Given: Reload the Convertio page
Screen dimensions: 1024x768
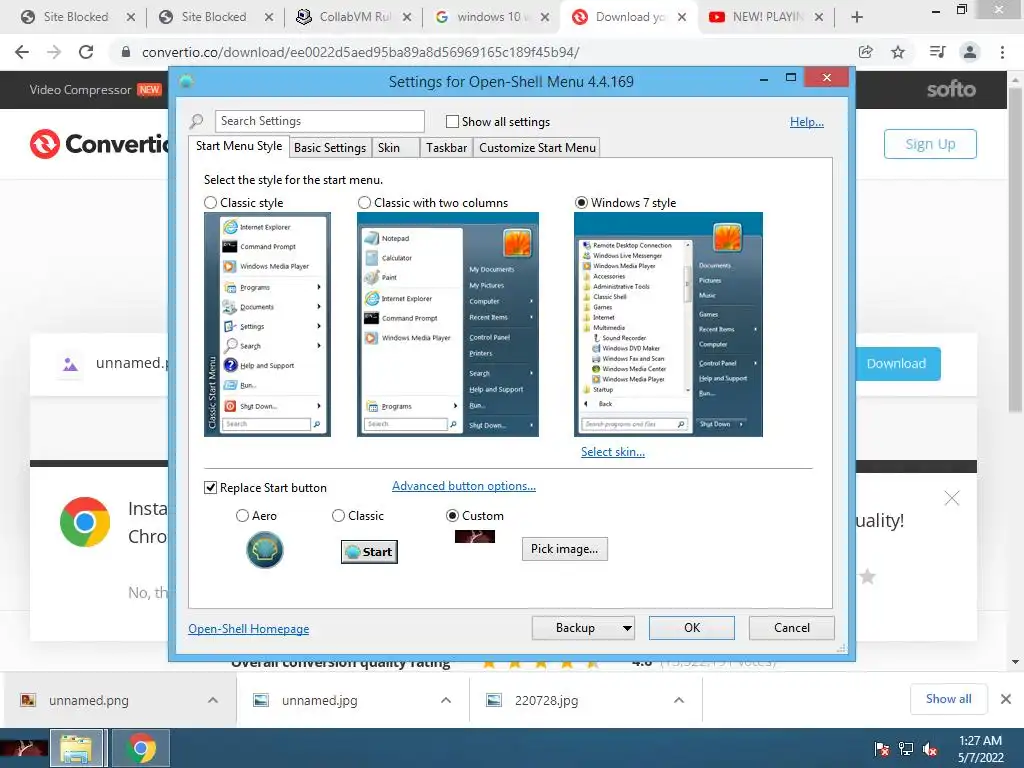Looking at the screenshot, I should pyautogui.click(x=86, y=52).
